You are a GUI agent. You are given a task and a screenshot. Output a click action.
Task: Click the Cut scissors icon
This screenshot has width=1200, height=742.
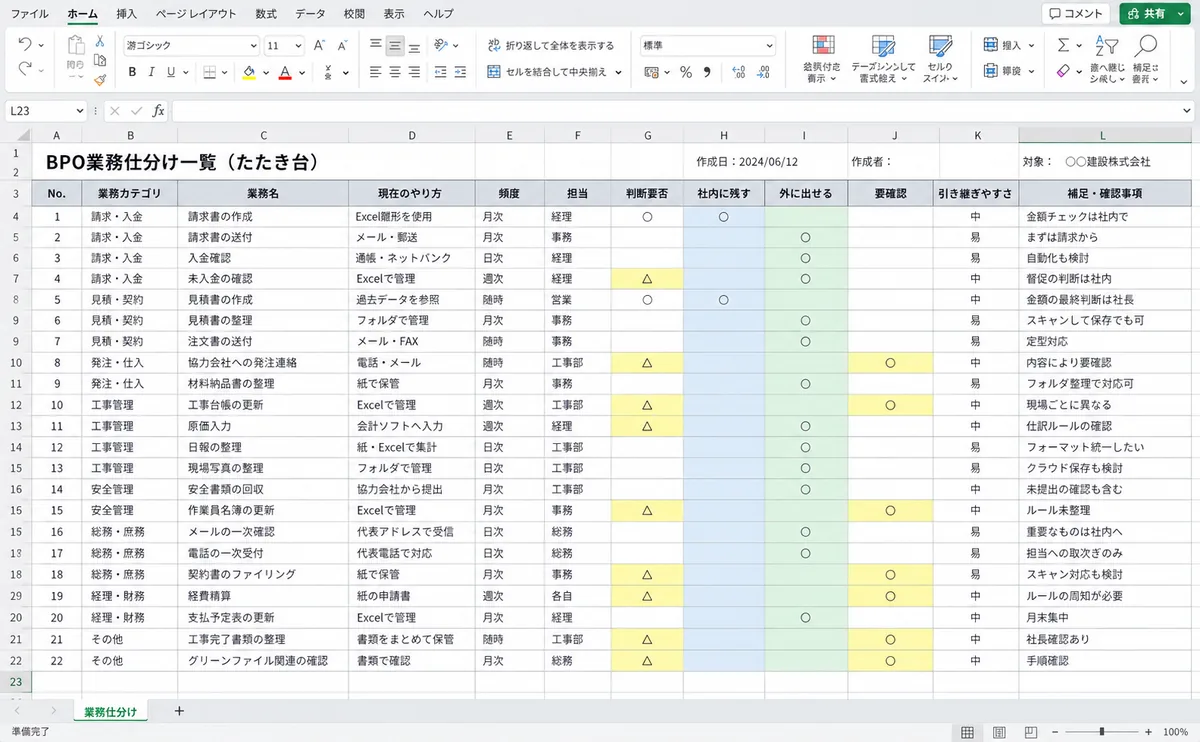pyautogui.click(x=100, y=41)
